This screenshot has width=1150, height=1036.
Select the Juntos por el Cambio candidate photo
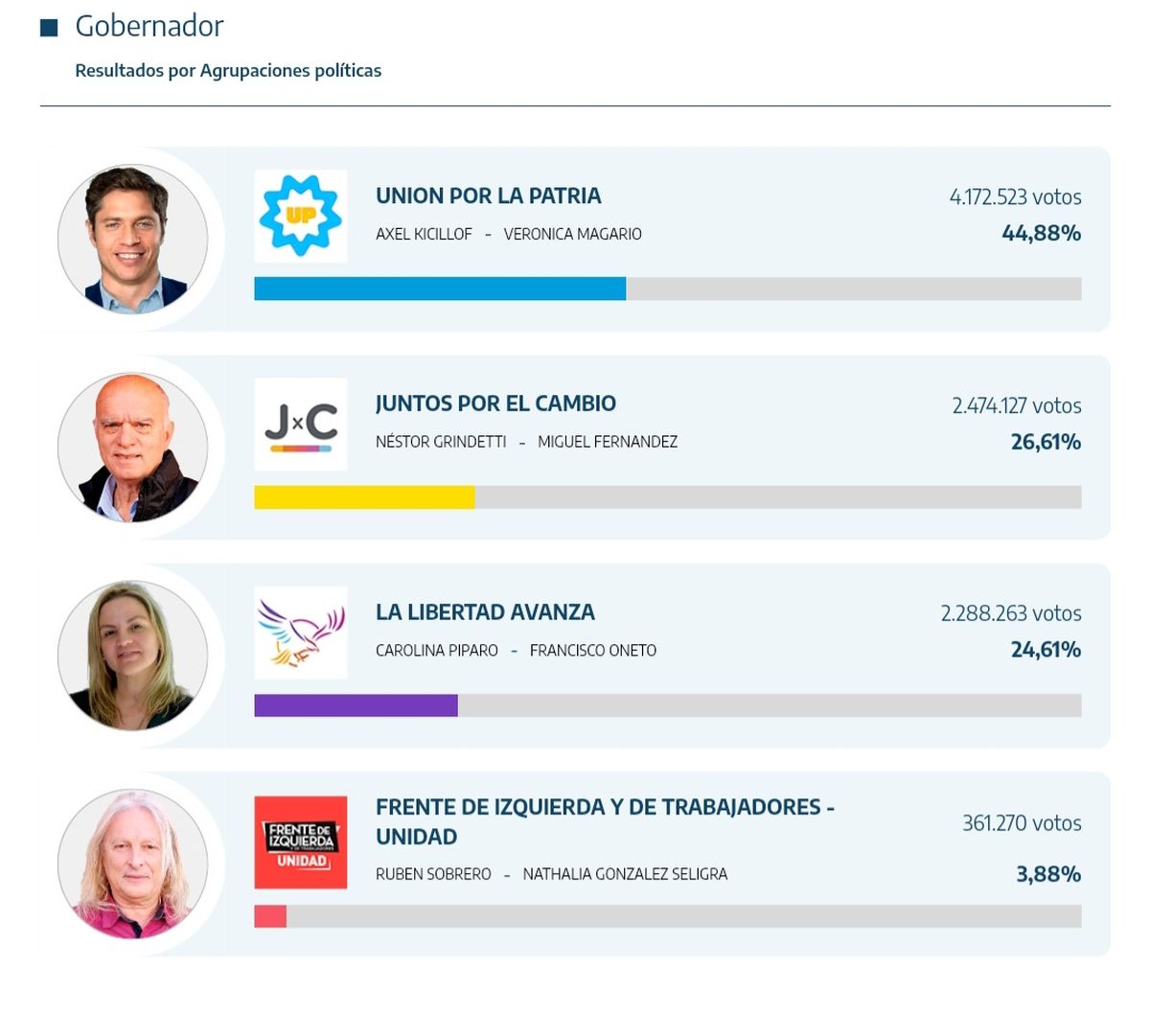pyautogui.click(x=132, y=448)
